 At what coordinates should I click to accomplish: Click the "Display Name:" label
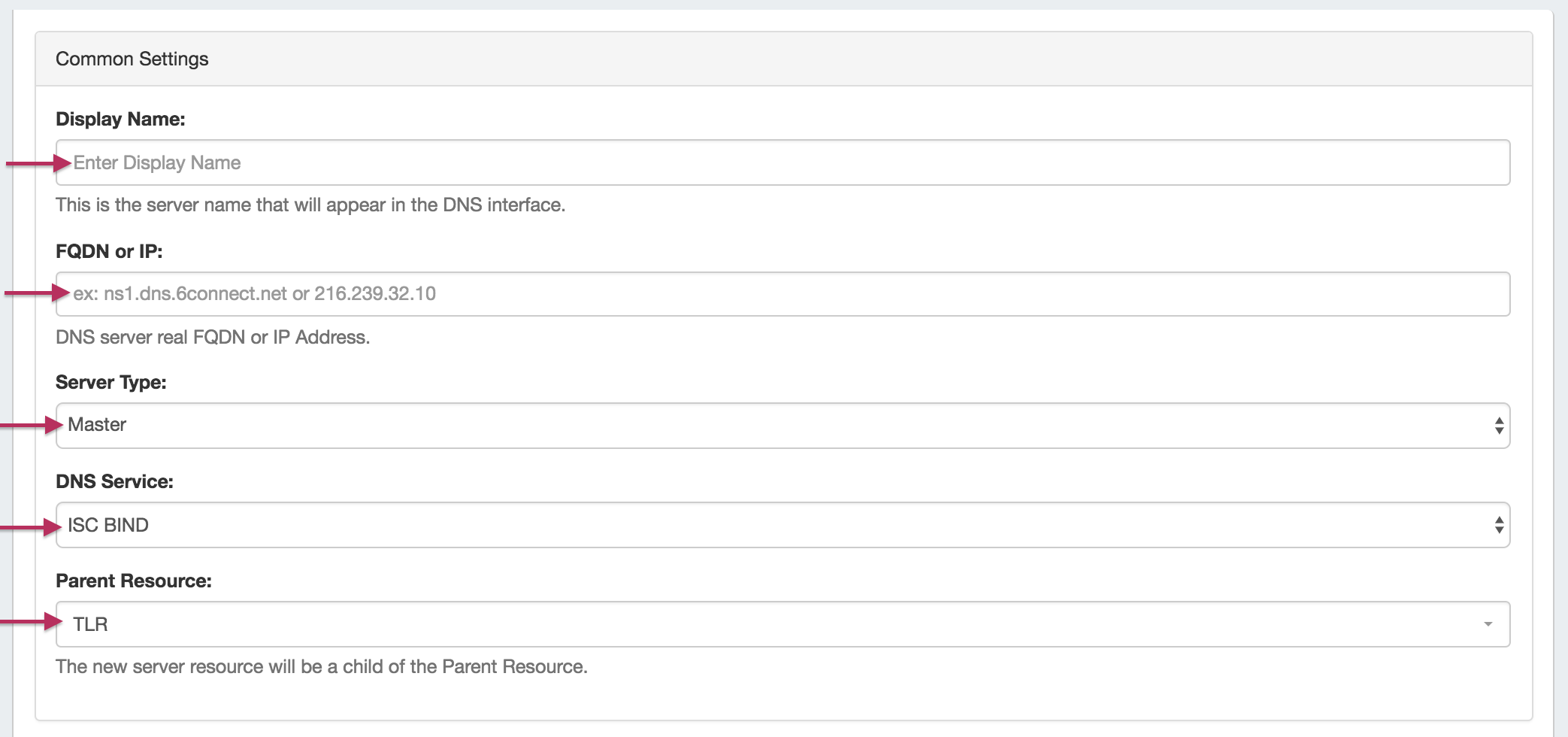[120, 119]
